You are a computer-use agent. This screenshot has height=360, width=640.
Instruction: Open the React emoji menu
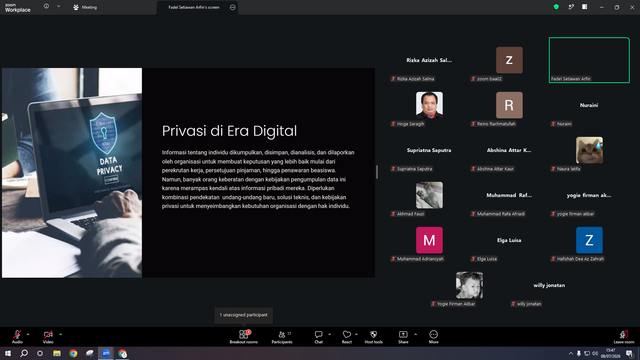pos(347,336)
